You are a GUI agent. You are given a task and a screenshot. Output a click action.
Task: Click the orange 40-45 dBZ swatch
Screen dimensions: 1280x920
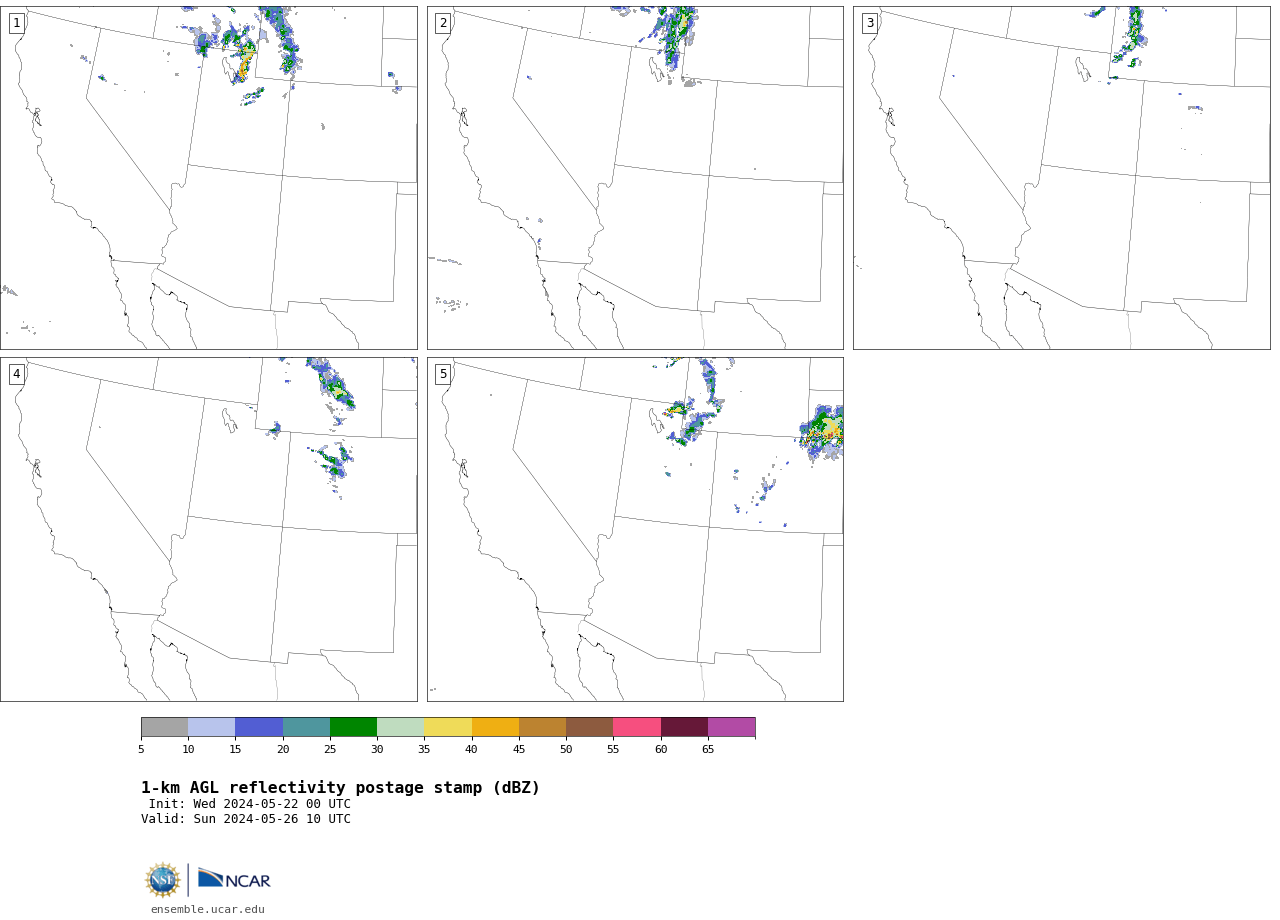click(x=495, y=727)
